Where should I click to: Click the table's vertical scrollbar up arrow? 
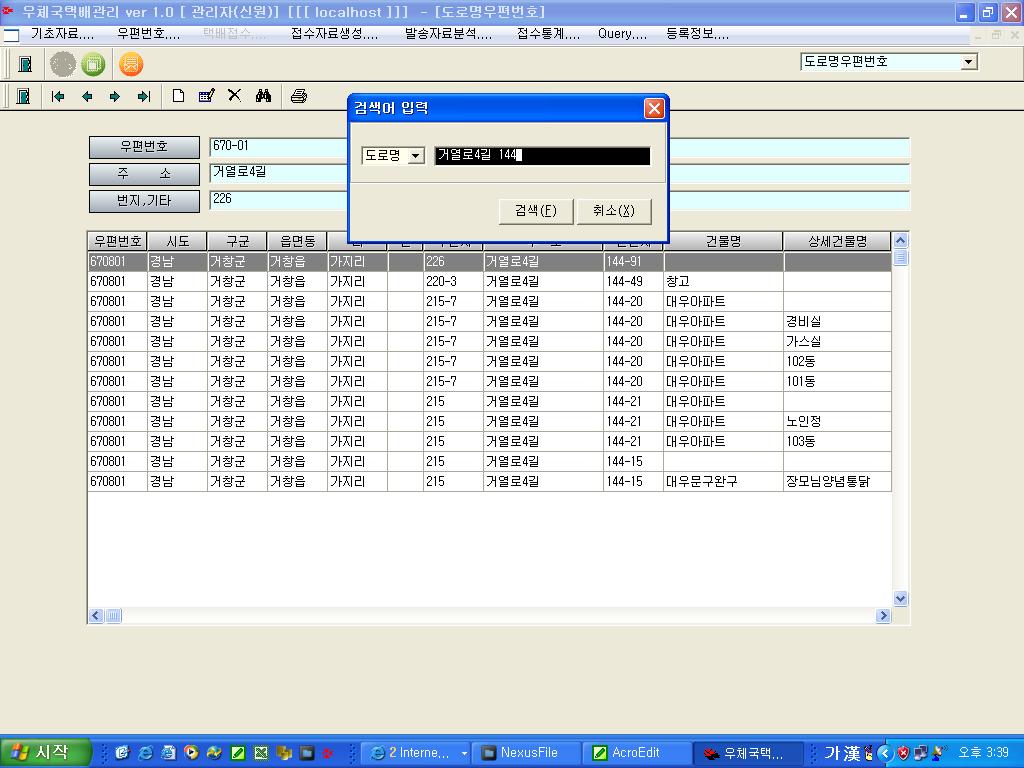(900, 241)
